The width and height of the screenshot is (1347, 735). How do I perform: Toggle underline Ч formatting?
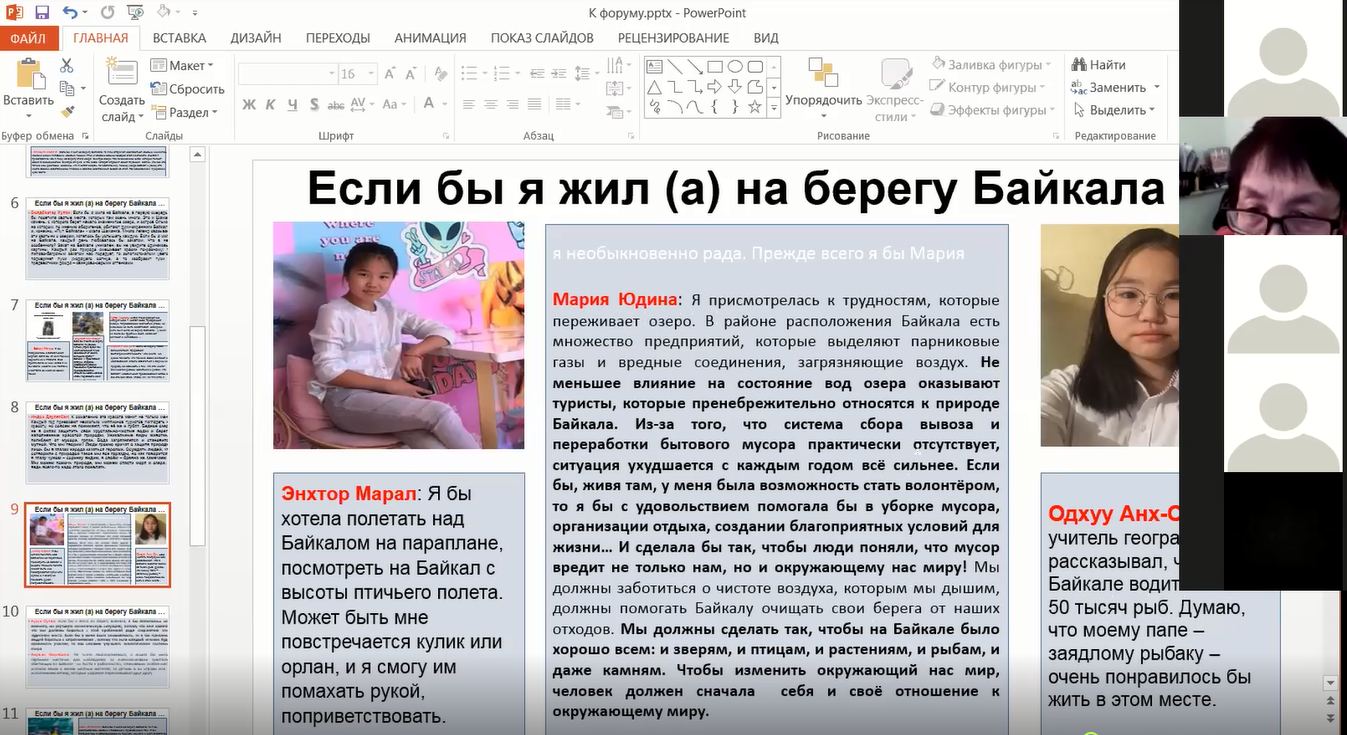click(292, 105)
